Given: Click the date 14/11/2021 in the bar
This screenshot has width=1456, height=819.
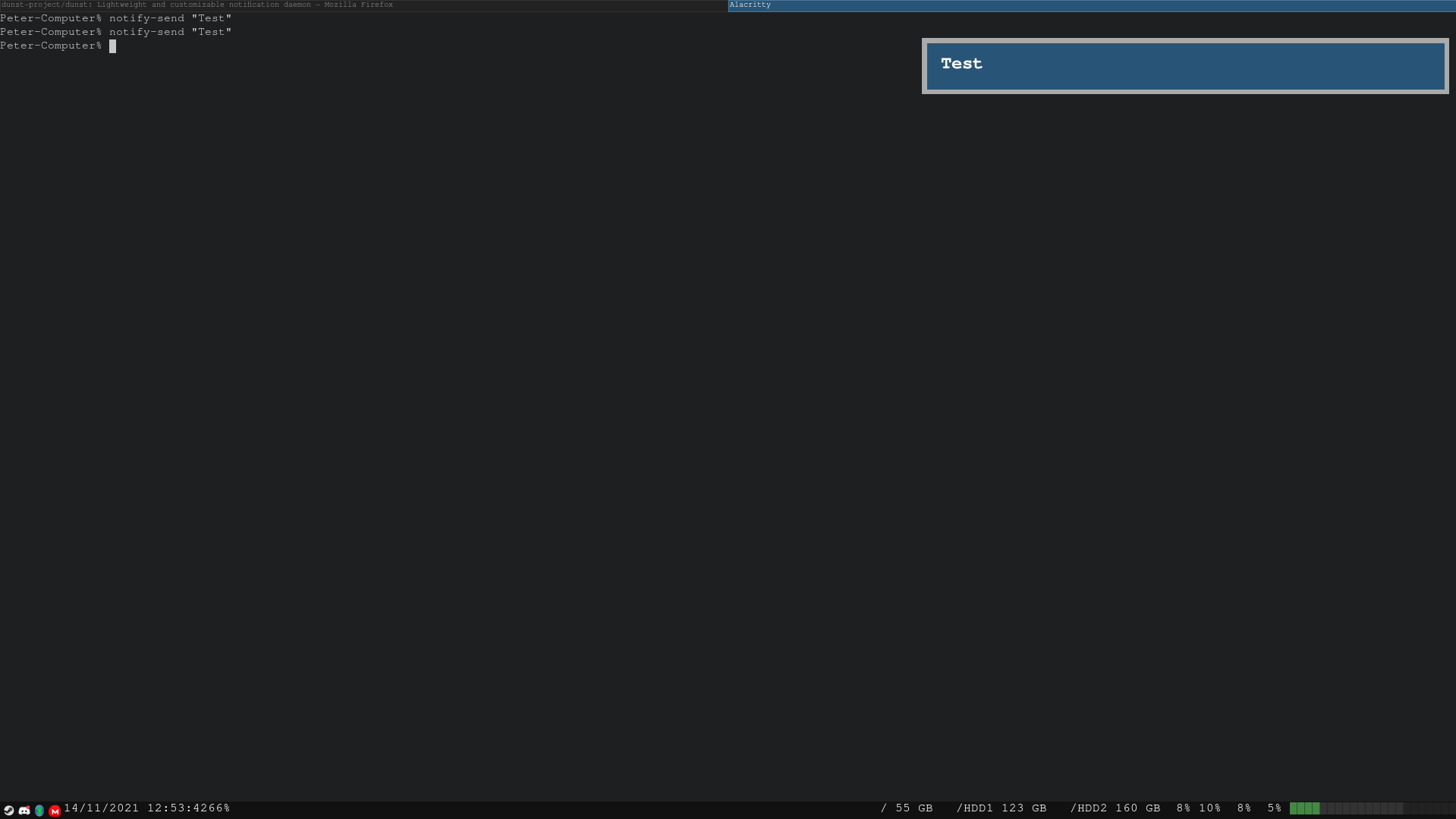Looking at the screenshot, I should (102, 808).
